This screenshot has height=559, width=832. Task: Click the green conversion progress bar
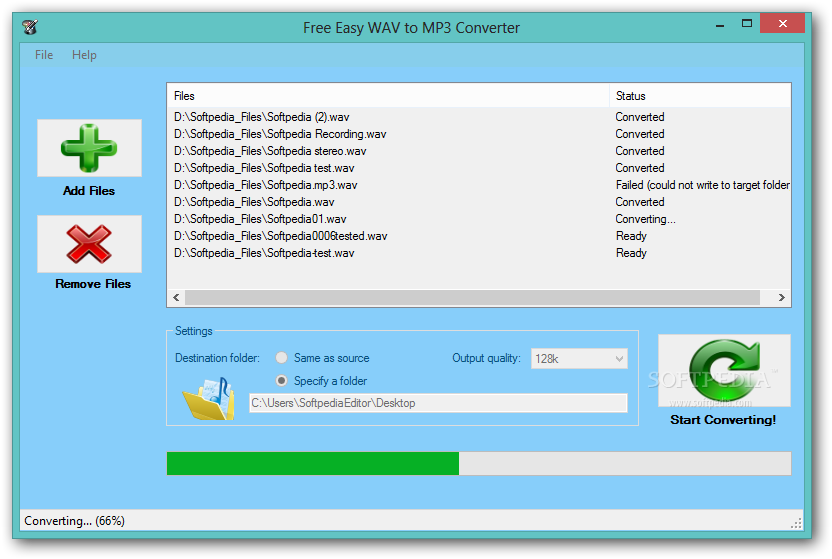click(x=479, y=464)
